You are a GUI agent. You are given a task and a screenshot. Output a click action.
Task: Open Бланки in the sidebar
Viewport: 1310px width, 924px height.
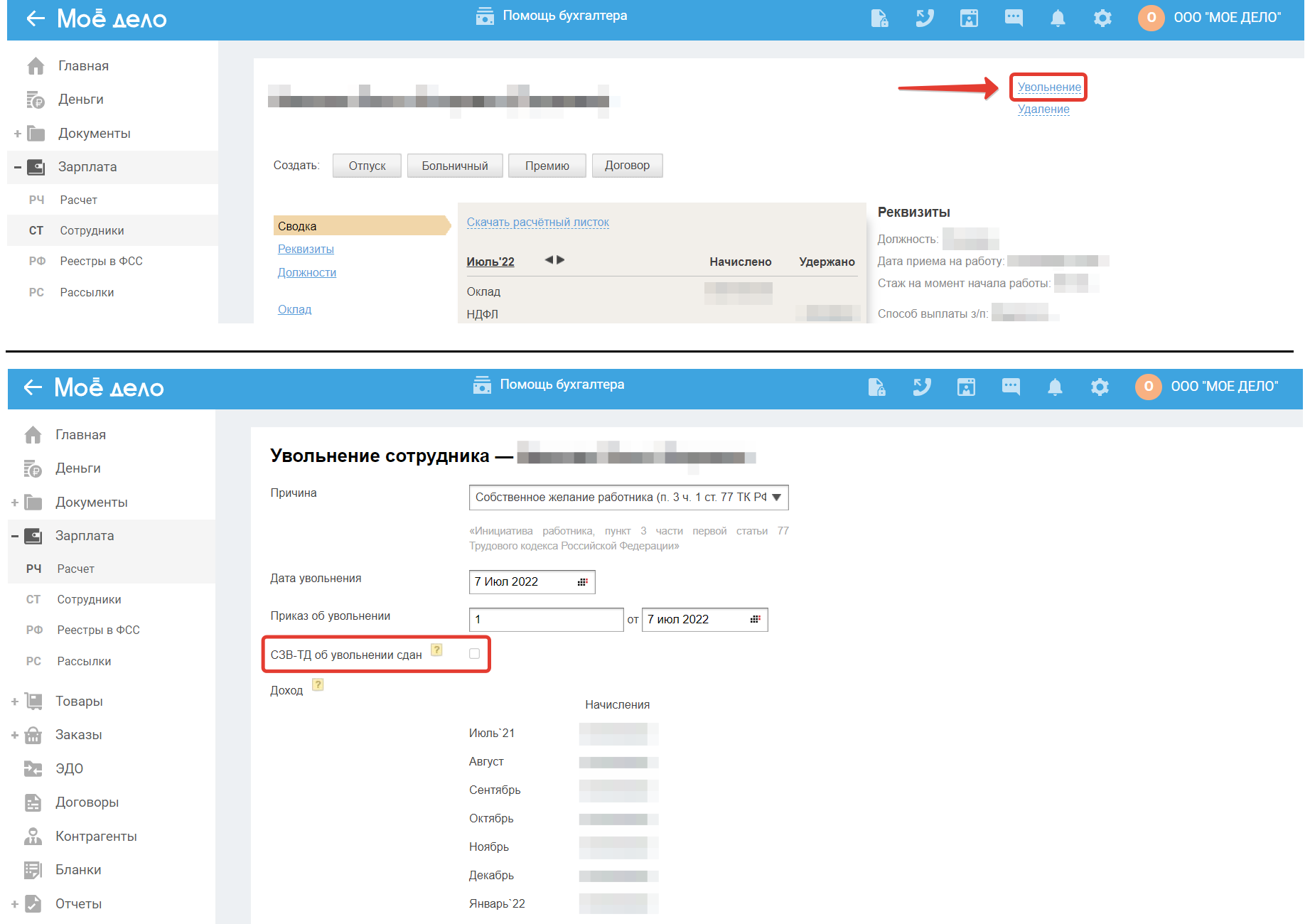(x=78, y=870)
